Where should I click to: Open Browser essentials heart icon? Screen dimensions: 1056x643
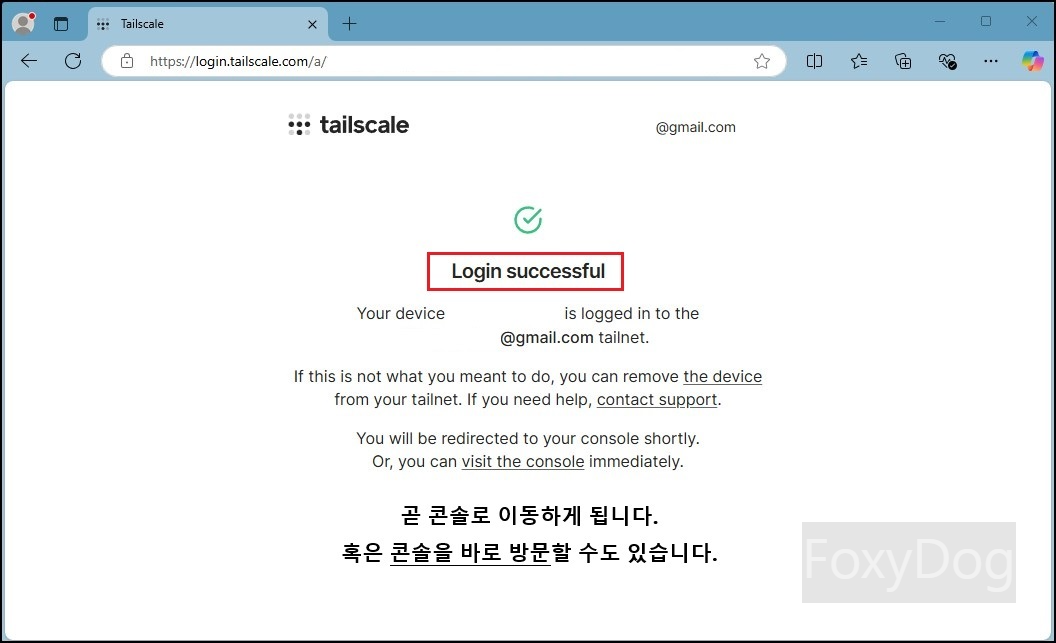(948, 61)
